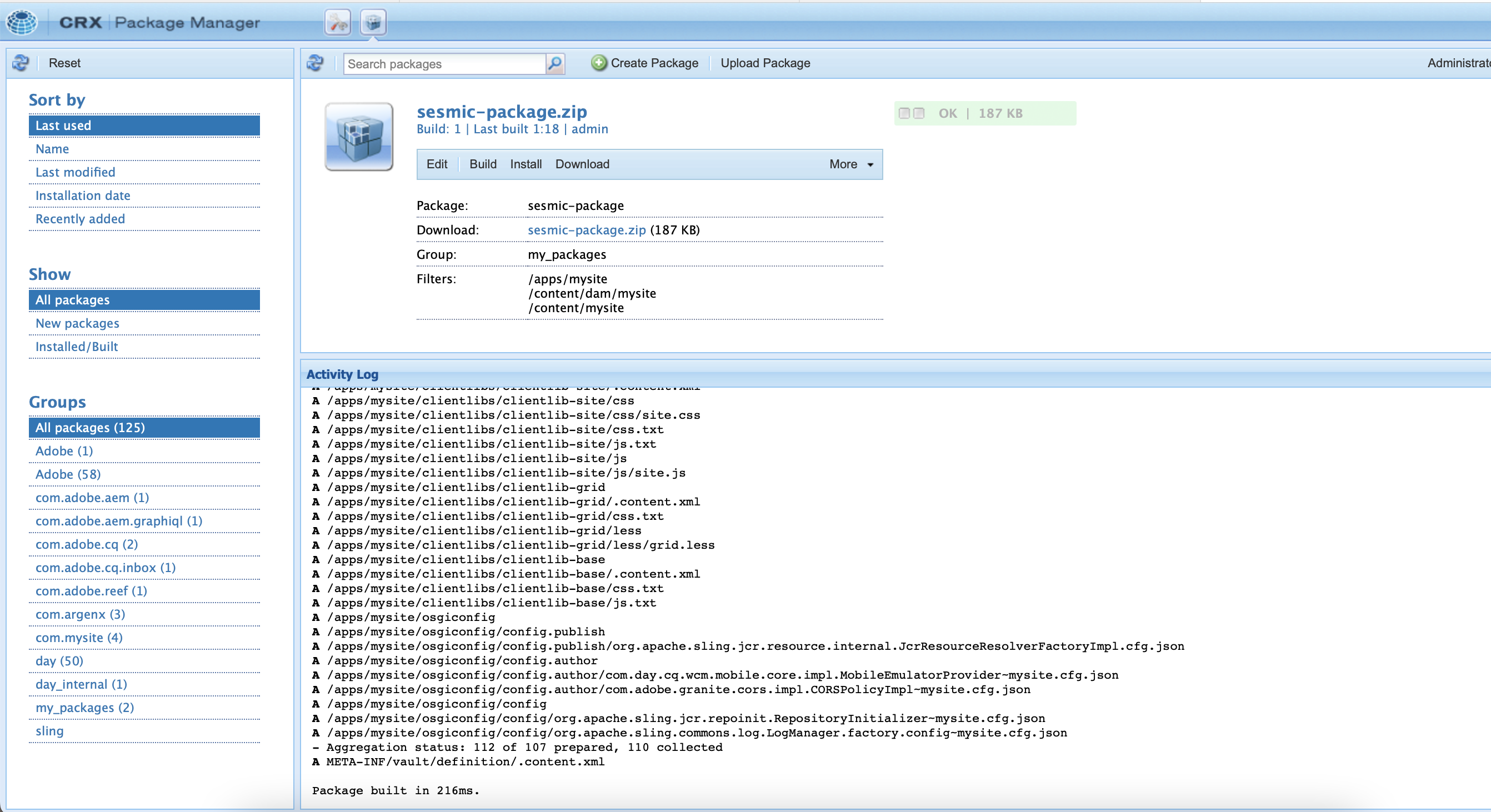Select sorting by Last used
Viewport: 1491px width, 812px height.
63,126
